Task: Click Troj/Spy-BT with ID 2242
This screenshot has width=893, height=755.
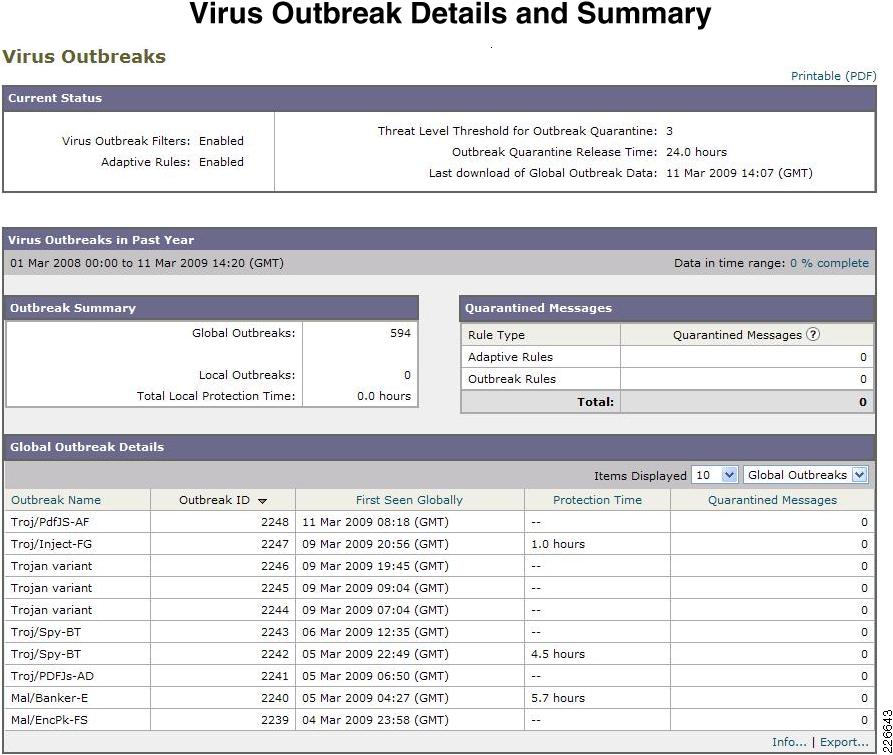Action: 46,654
